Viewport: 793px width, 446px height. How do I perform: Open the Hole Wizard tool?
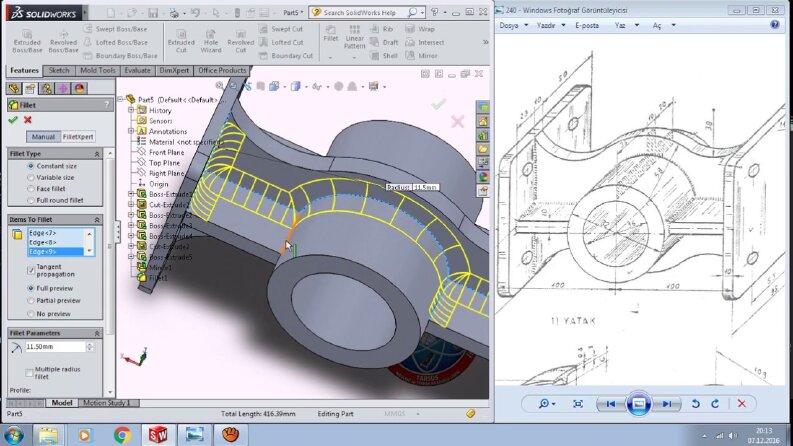pos(211,41)
